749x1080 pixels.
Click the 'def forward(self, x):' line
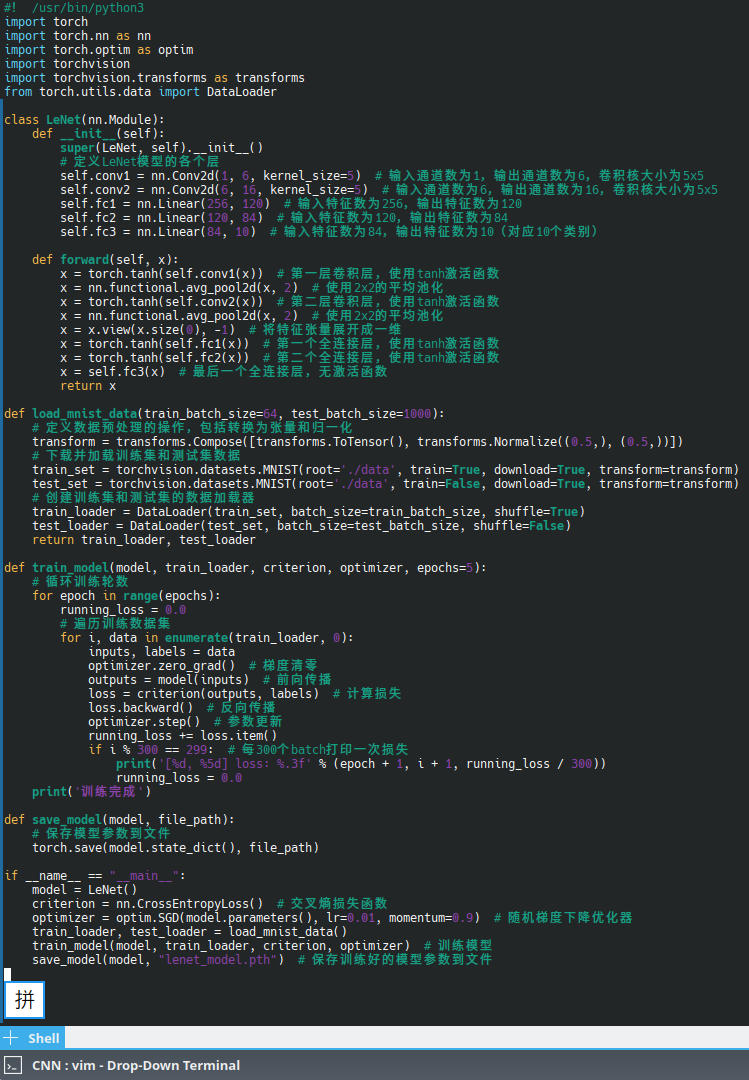click(105, 260)
